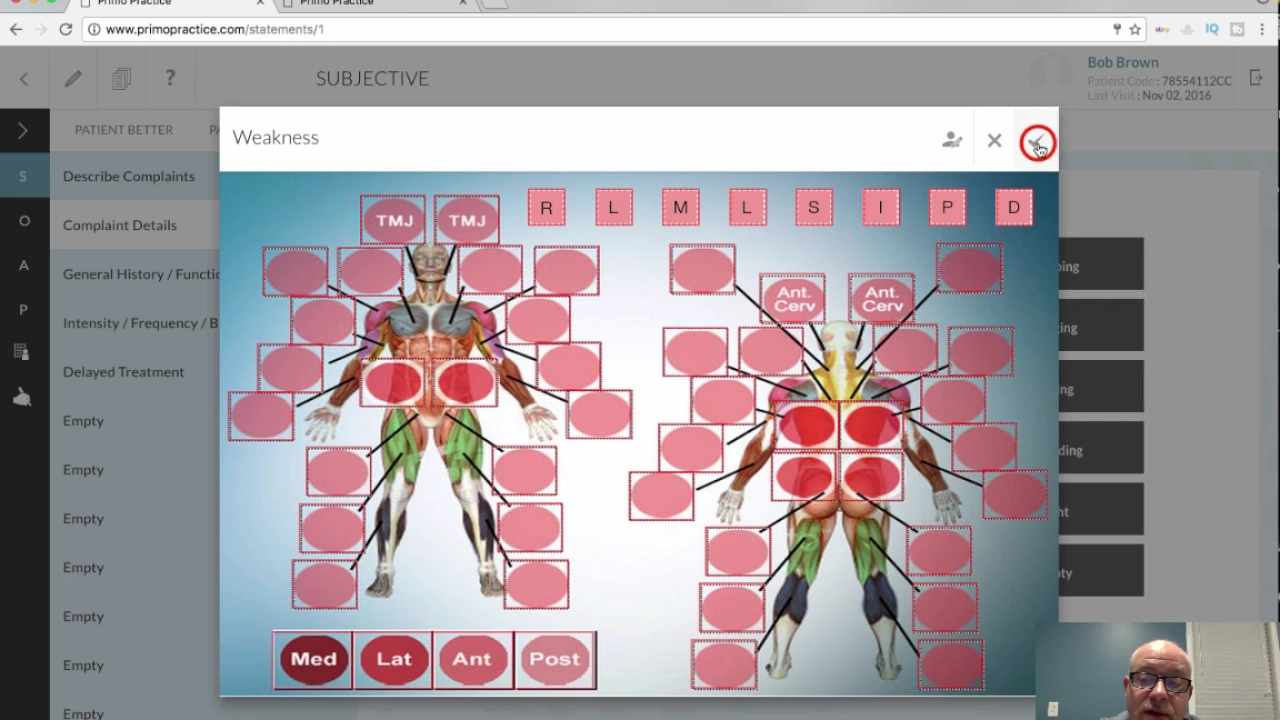Screen dimensions: 1280x720
Task: Reload the page with the browser refresh icon
Action: [x=66, y=29]
